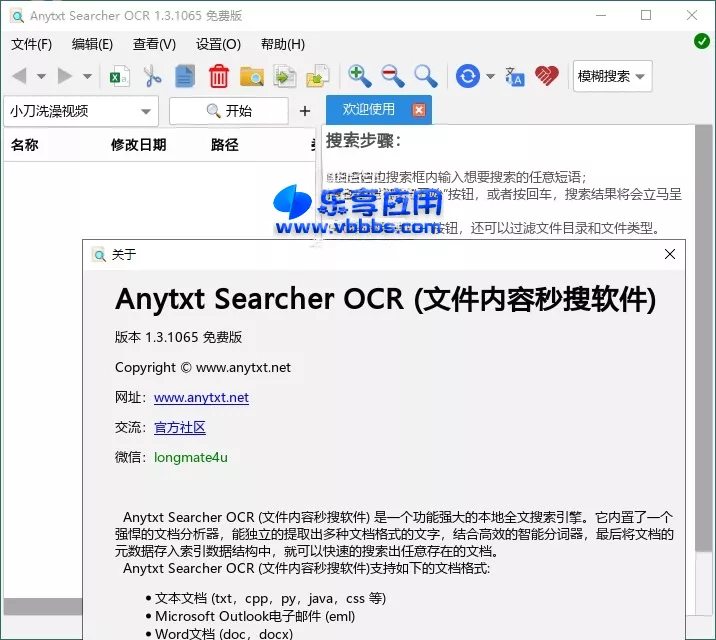Open the 文件(F) menu
The image size is (716, 640).
(x=32, y=44)
